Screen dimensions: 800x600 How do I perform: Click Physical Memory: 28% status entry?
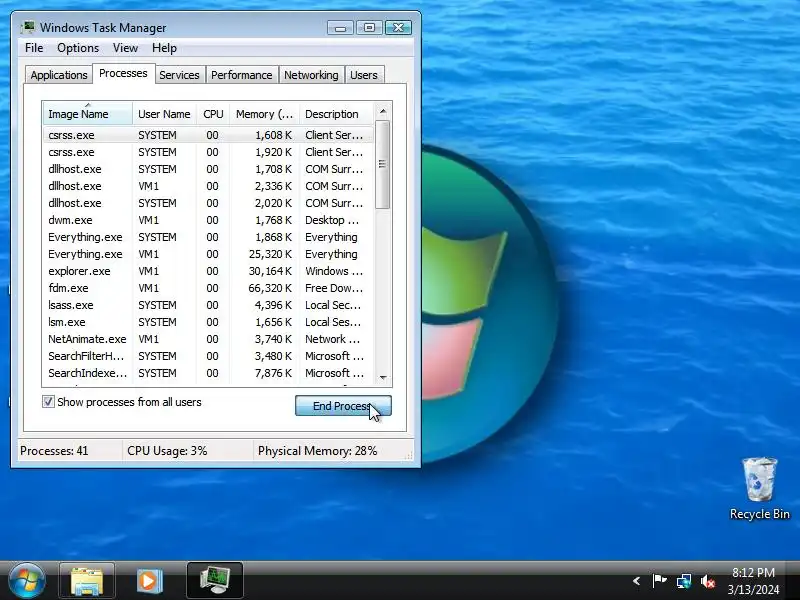317,451
